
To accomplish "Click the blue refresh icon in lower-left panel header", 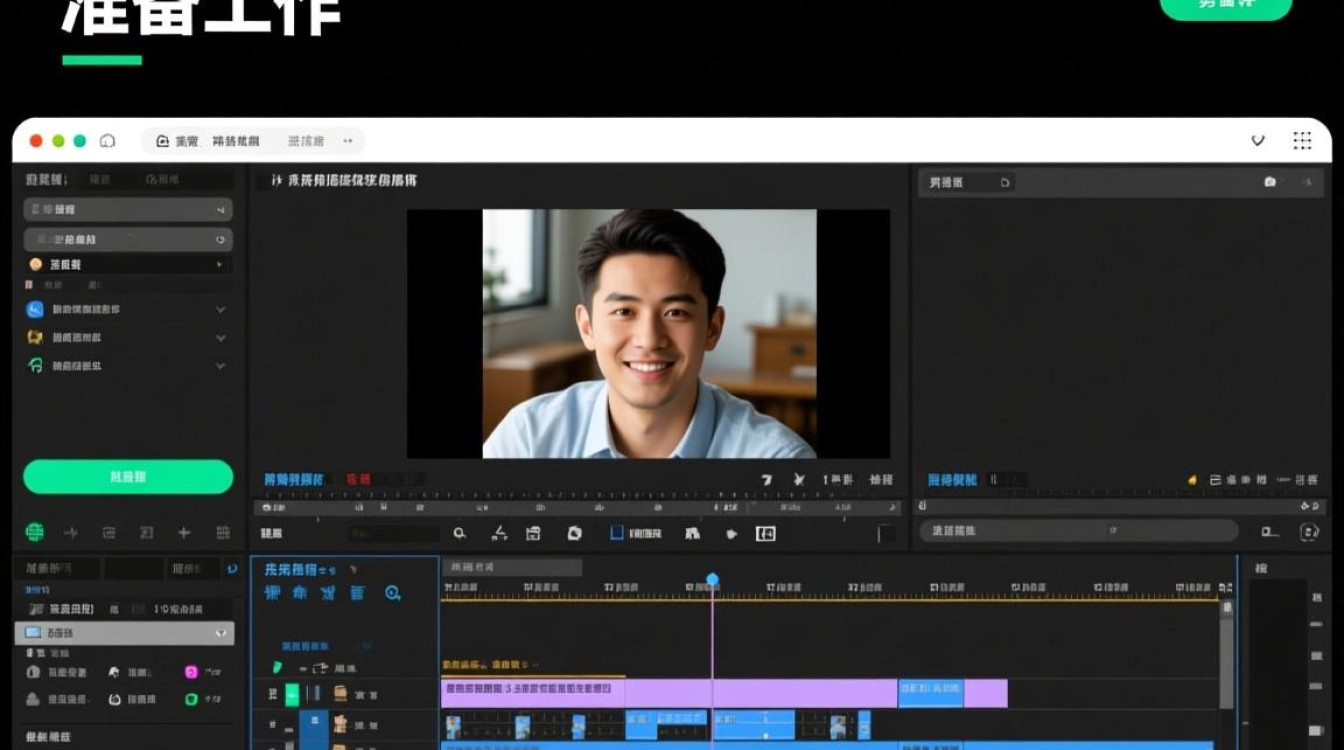I will point(232,568).
